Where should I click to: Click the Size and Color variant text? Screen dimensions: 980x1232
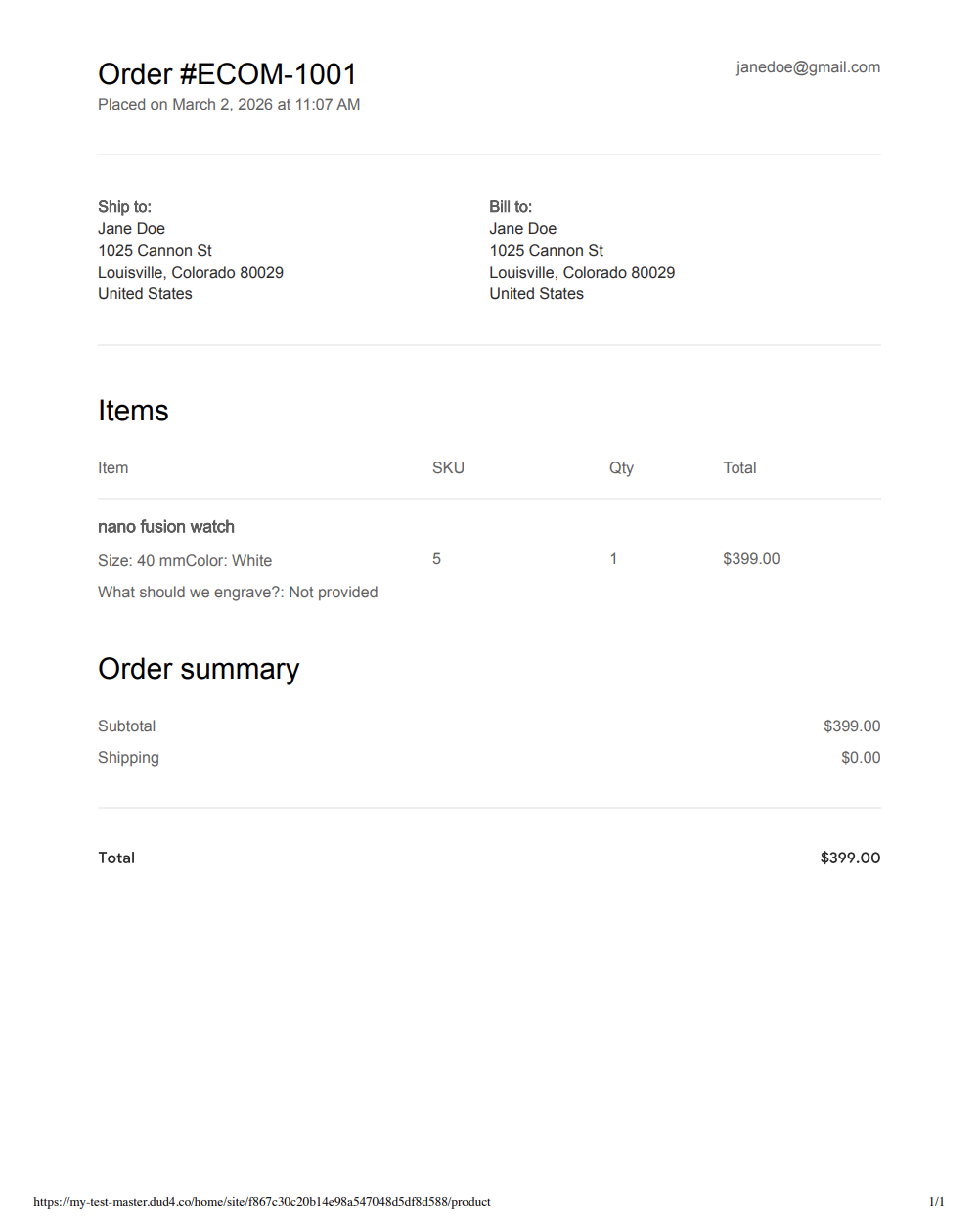[x=185, y=561]
